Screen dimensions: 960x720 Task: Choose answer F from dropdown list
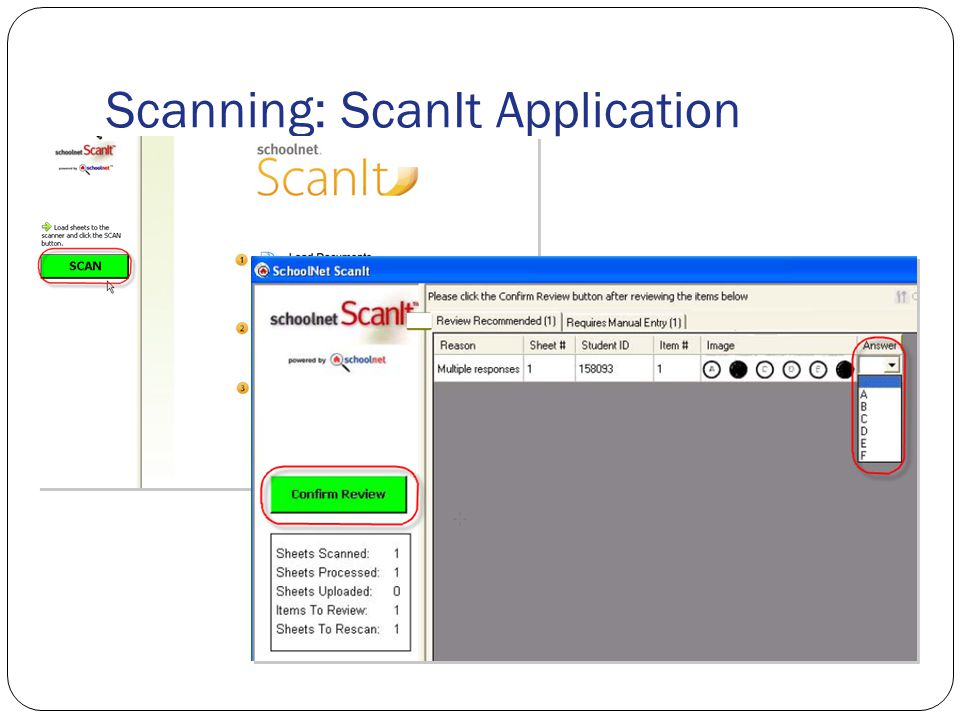pyautogui.click(x=879, y=456)
